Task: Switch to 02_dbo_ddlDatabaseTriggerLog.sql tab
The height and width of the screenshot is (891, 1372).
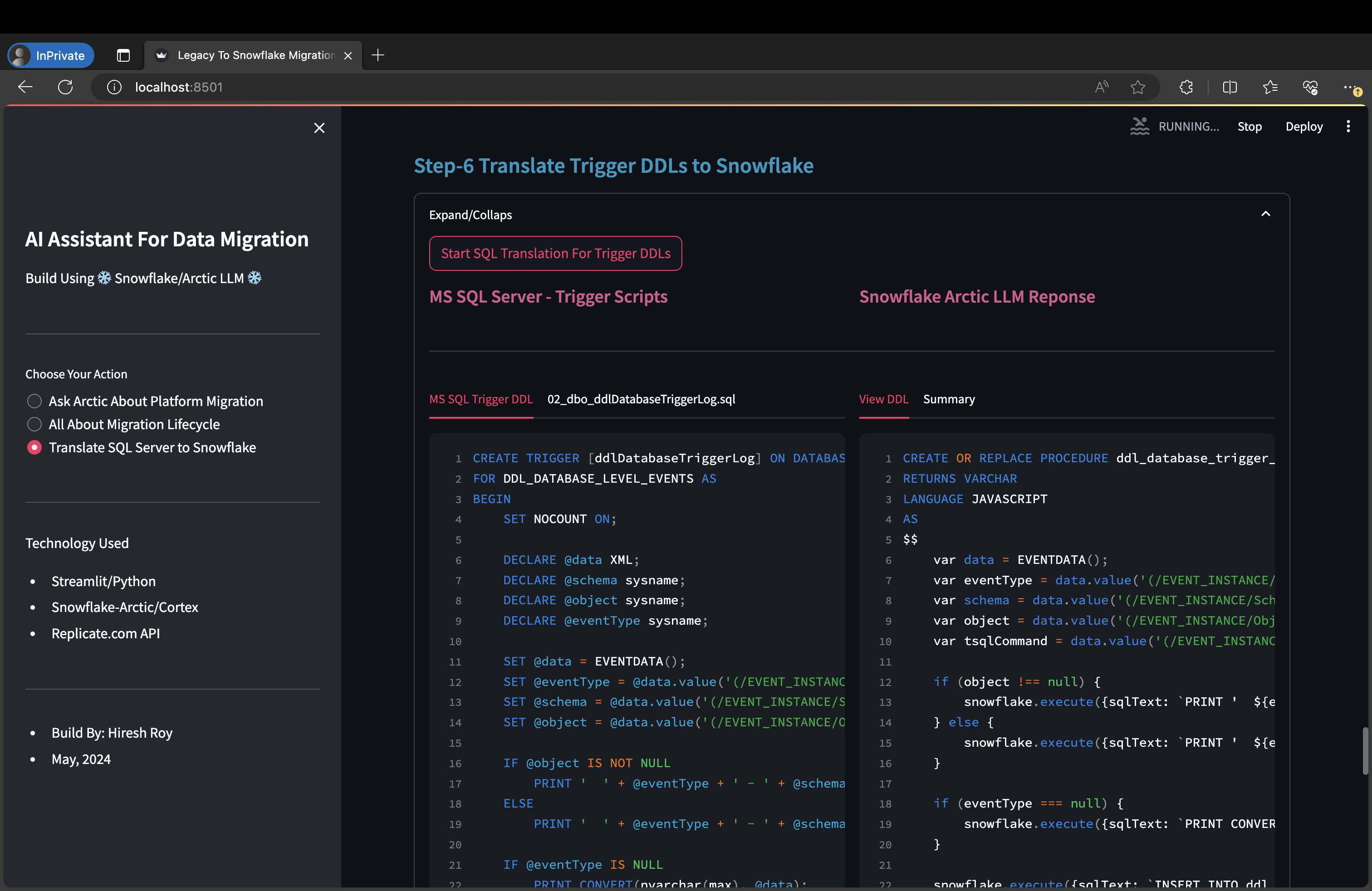Action: [x=641, y=399]
